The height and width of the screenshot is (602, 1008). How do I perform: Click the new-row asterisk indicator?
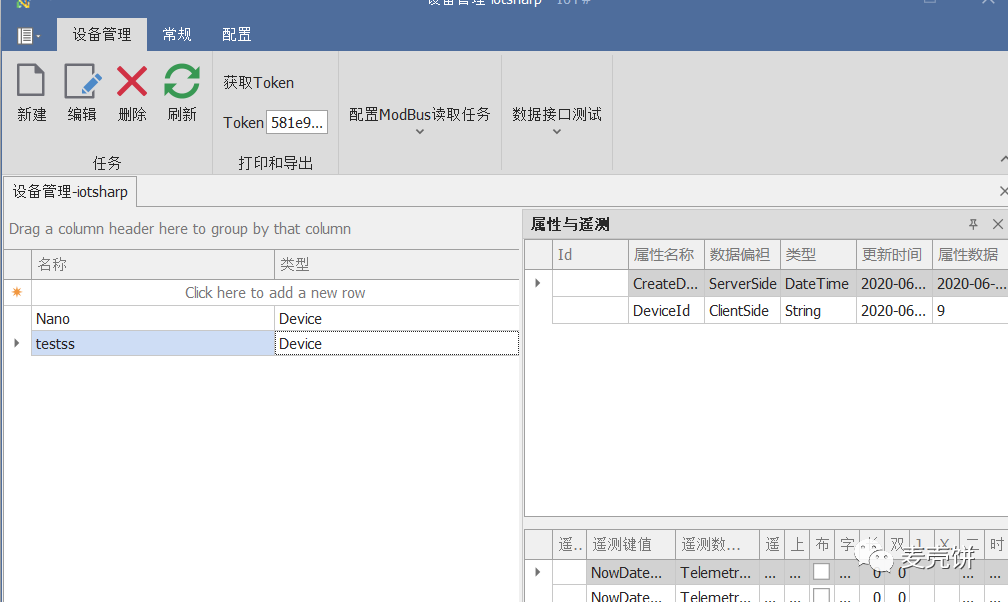tap(17, 293)
